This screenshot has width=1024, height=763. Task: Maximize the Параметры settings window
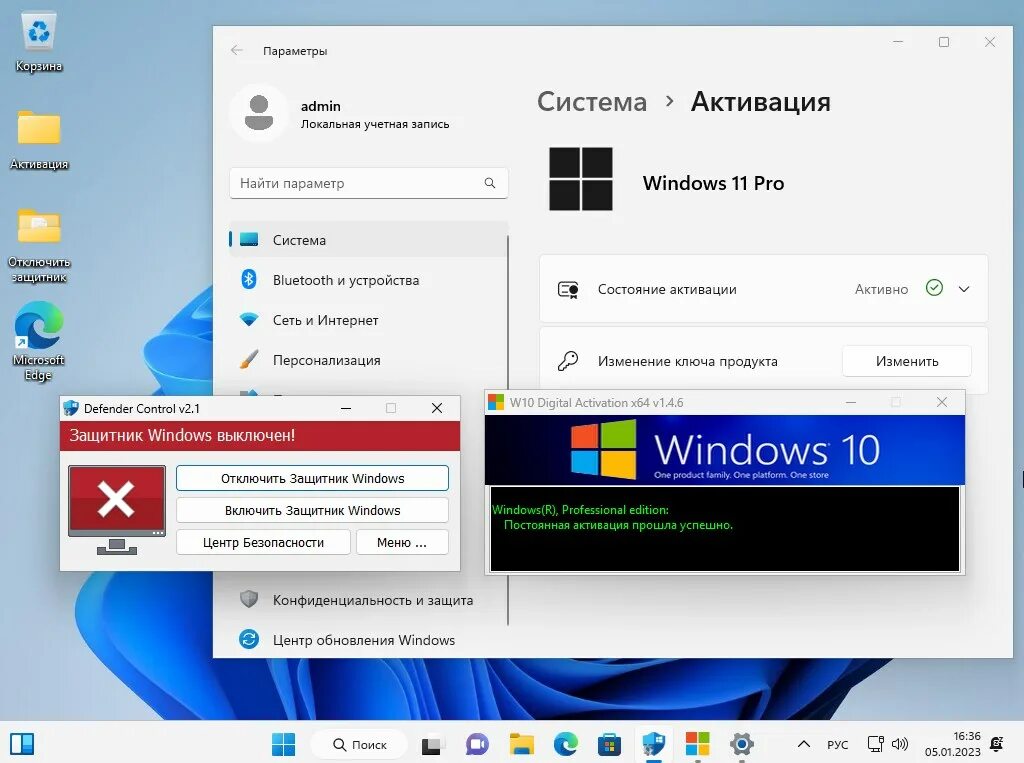(944, 42)
